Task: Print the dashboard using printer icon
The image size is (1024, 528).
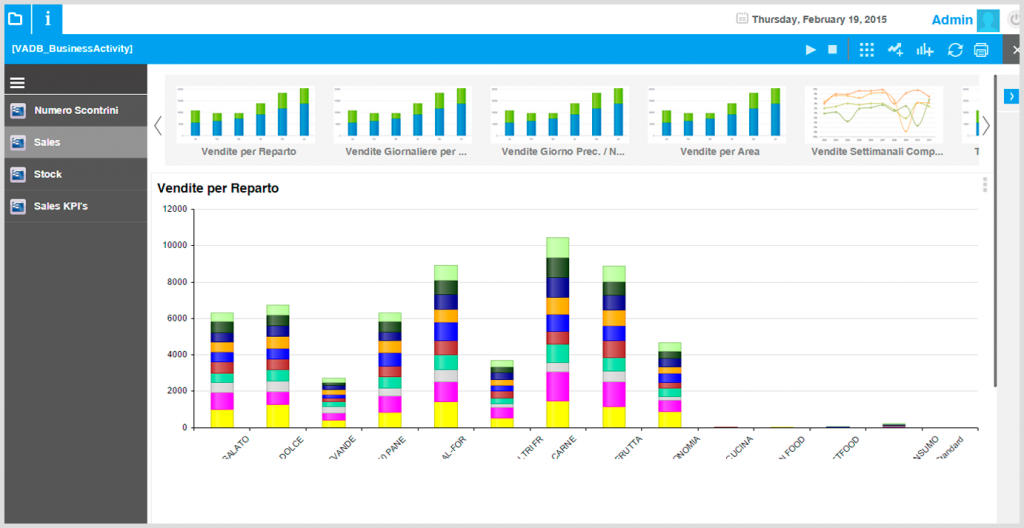Action: click(x=981, y=50)
